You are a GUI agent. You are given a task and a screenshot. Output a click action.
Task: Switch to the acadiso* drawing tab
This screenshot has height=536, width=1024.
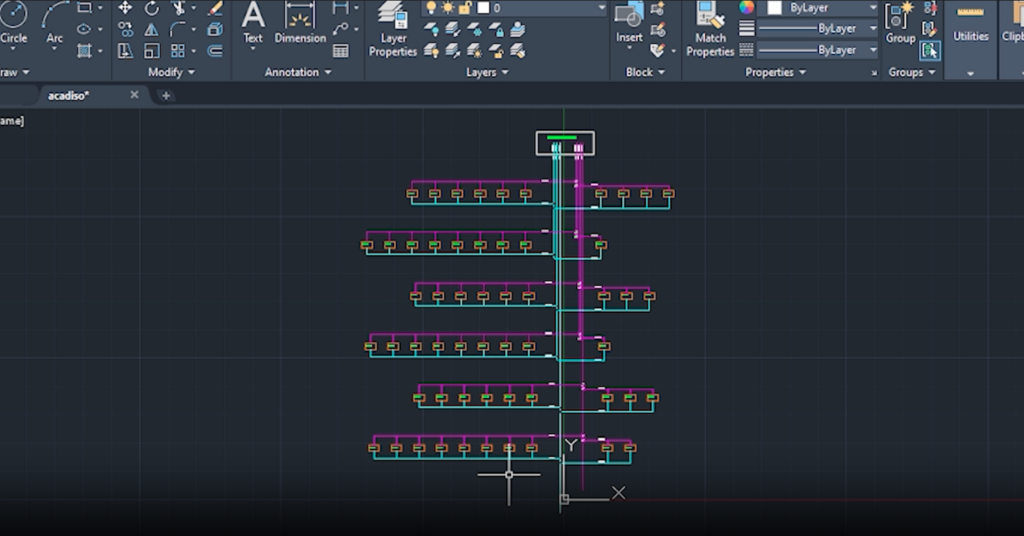point(69,95)
